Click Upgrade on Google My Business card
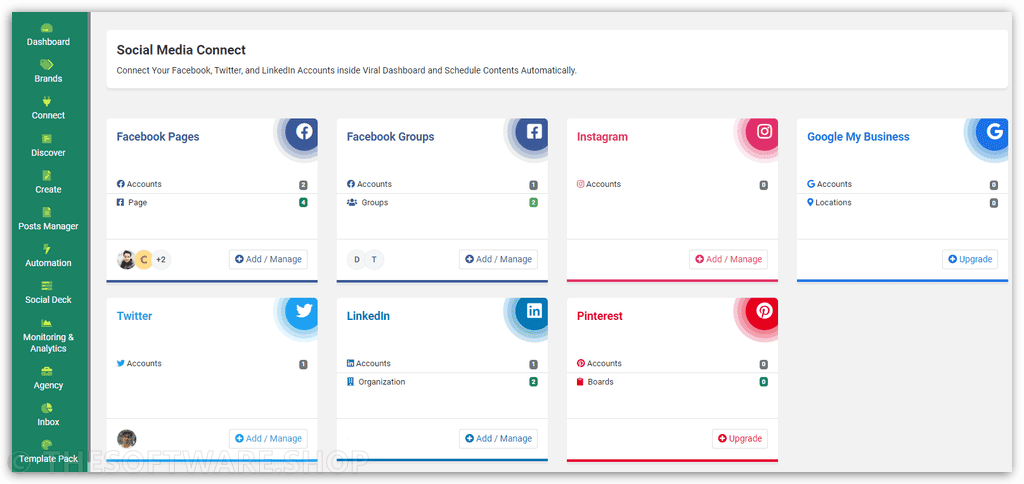Viewport: 1024px width, 484px height. pyautogui.click(x=970, y=259)
